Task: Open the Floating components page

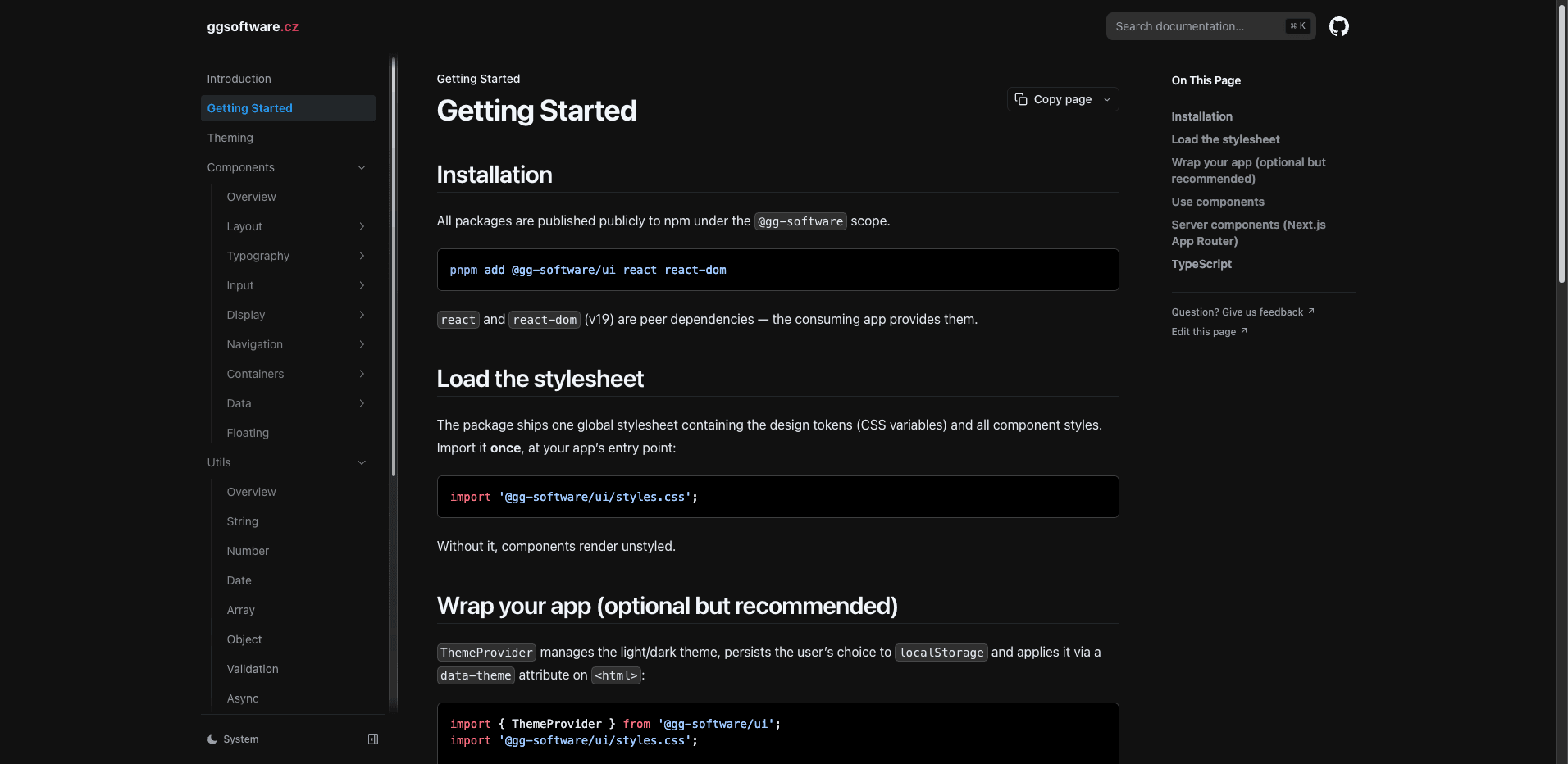Action: (298, 433)
